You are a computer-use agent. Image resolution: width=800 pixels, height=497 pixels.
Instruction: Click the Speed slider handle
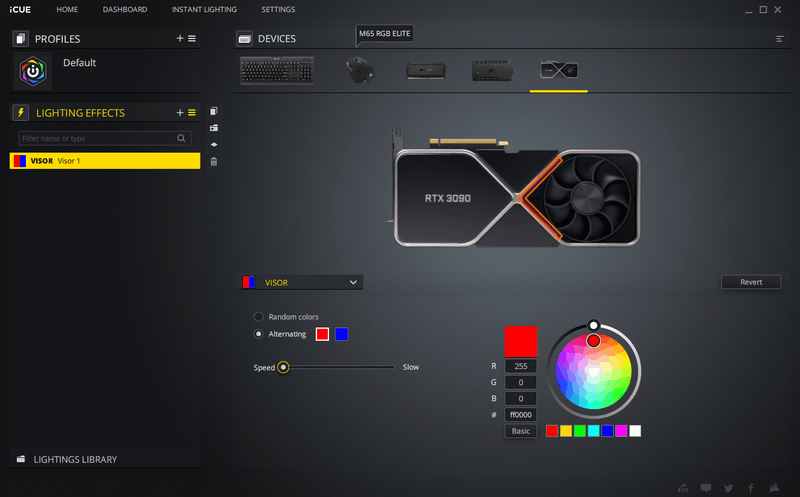(283, 367)
